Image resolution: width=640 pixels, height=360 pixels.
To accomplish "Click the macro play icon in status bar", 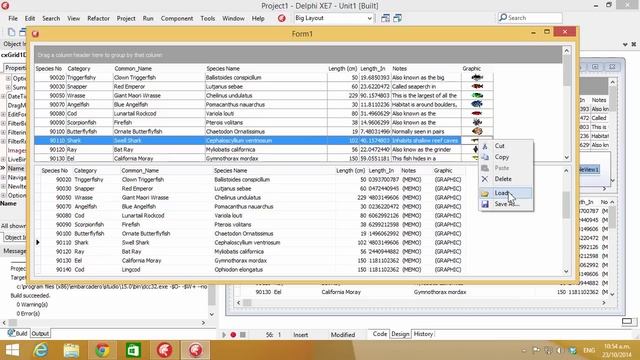I will click(x=224, y=335).
